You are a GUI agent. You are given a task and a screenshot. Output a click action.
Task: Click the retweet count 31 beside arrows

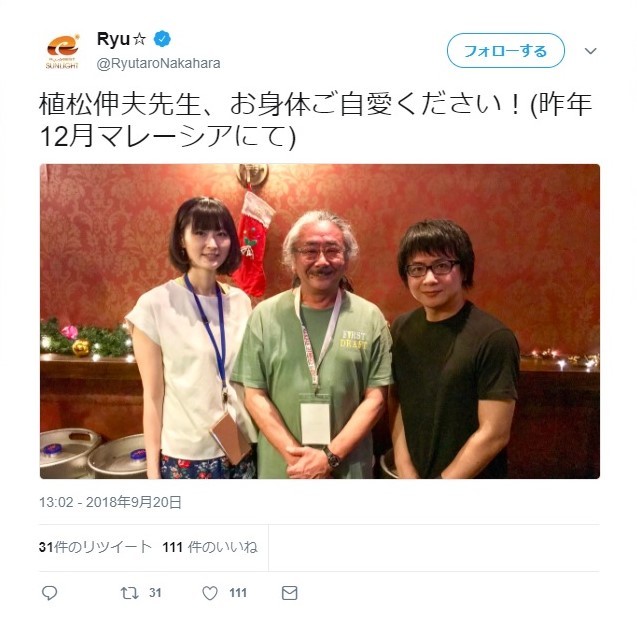155,593
